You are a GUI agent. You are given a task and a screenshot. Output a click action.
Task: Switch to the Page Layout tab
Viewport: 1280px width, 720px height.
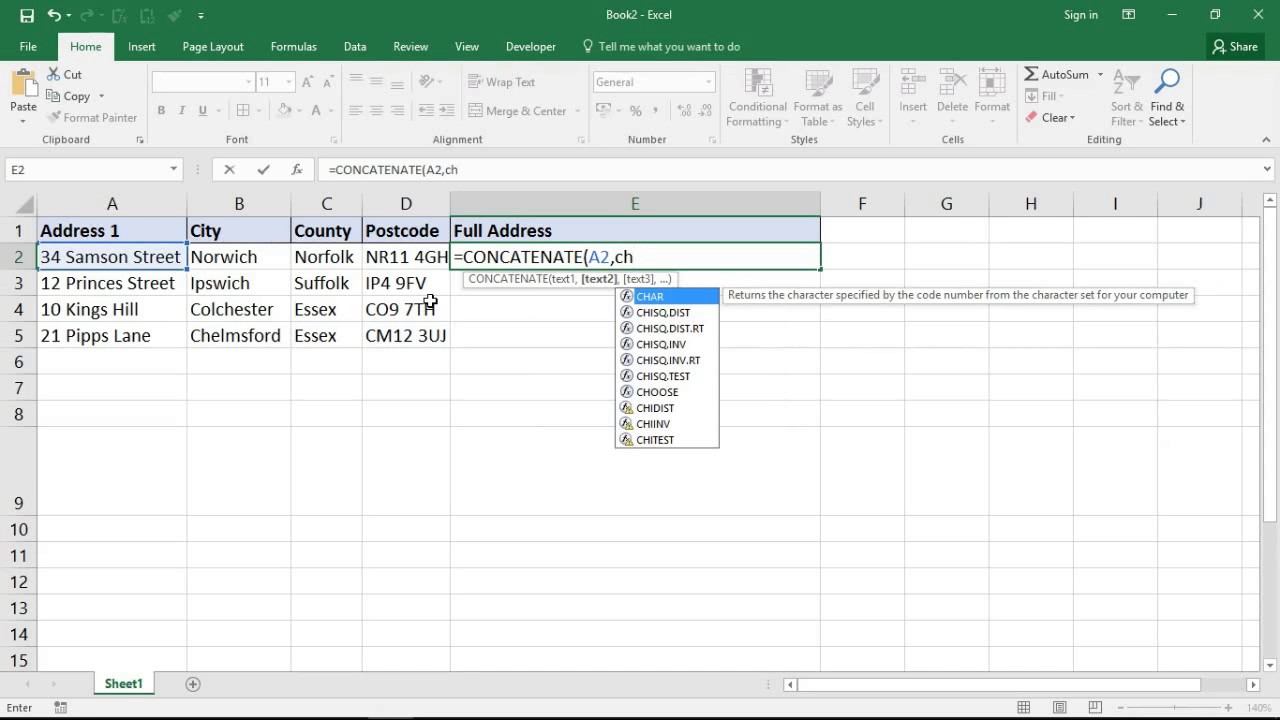point(213,47)
